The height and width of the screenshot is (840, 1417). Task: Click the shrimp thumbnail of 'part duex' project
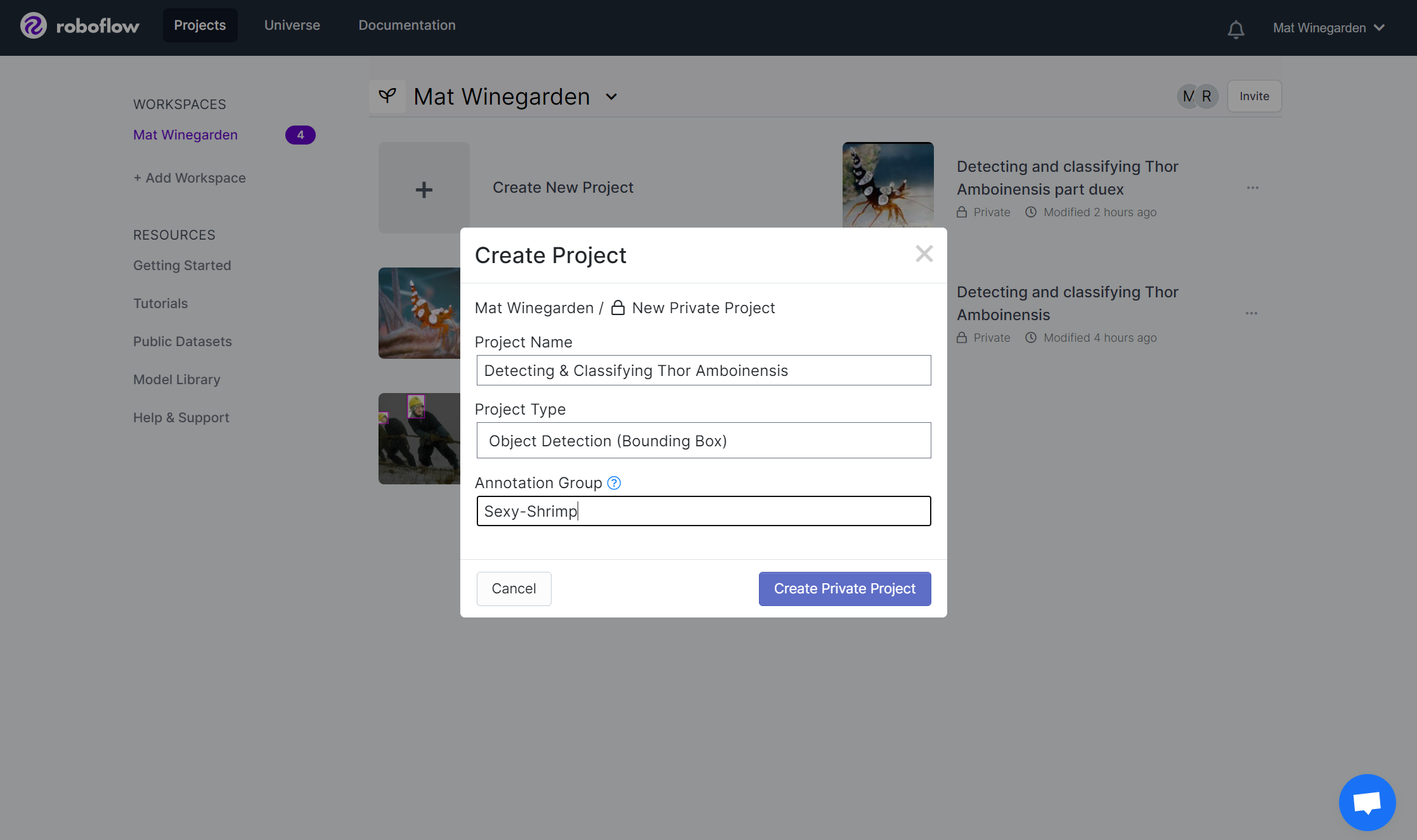click(888, 185)
